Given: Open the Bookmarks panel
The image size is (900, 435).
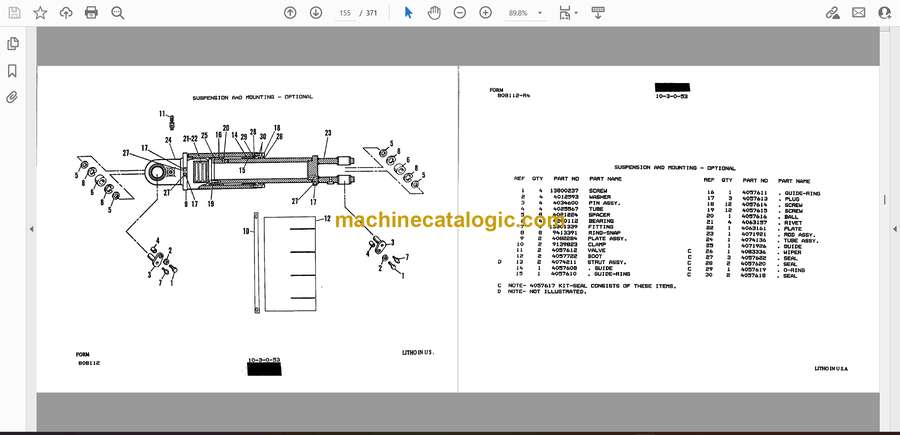Looking at the screenshot, I should point(12,71).
